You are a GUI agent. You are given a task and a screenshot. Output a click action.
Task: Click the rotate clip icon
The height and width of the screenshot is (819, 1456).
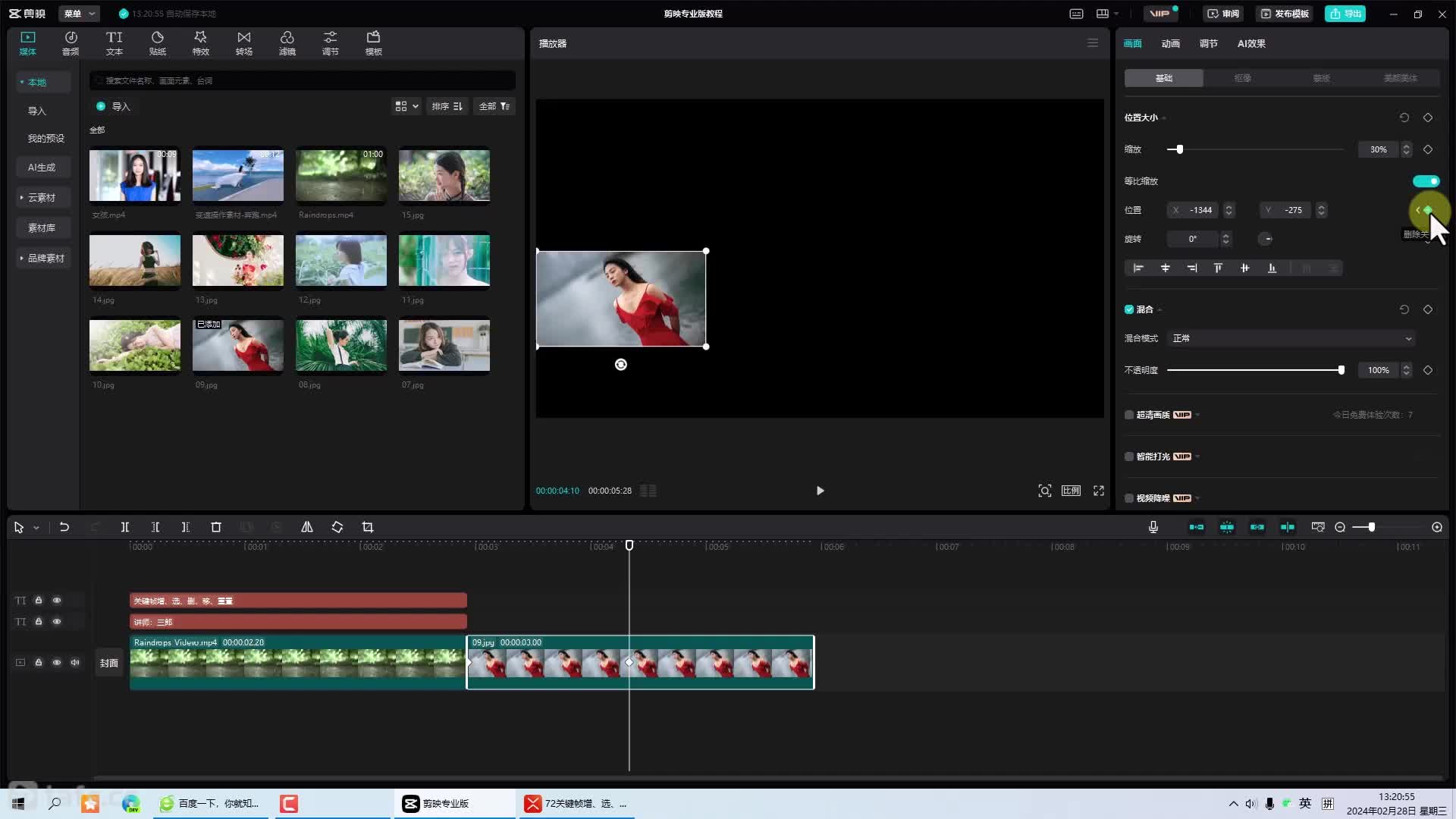[337, 527]
